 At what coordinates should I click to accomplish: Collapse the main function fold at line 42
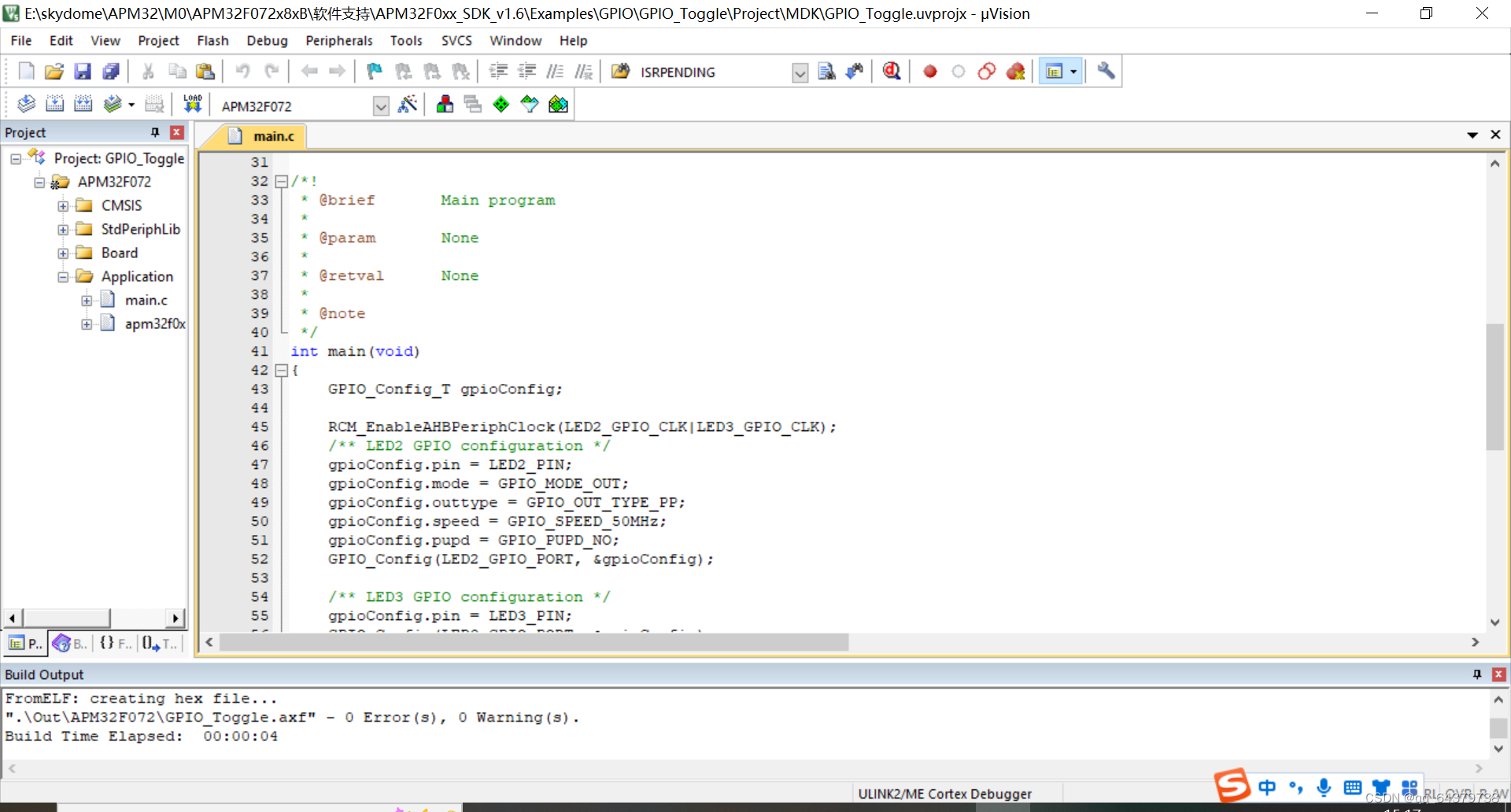click(x=282, y=370)
